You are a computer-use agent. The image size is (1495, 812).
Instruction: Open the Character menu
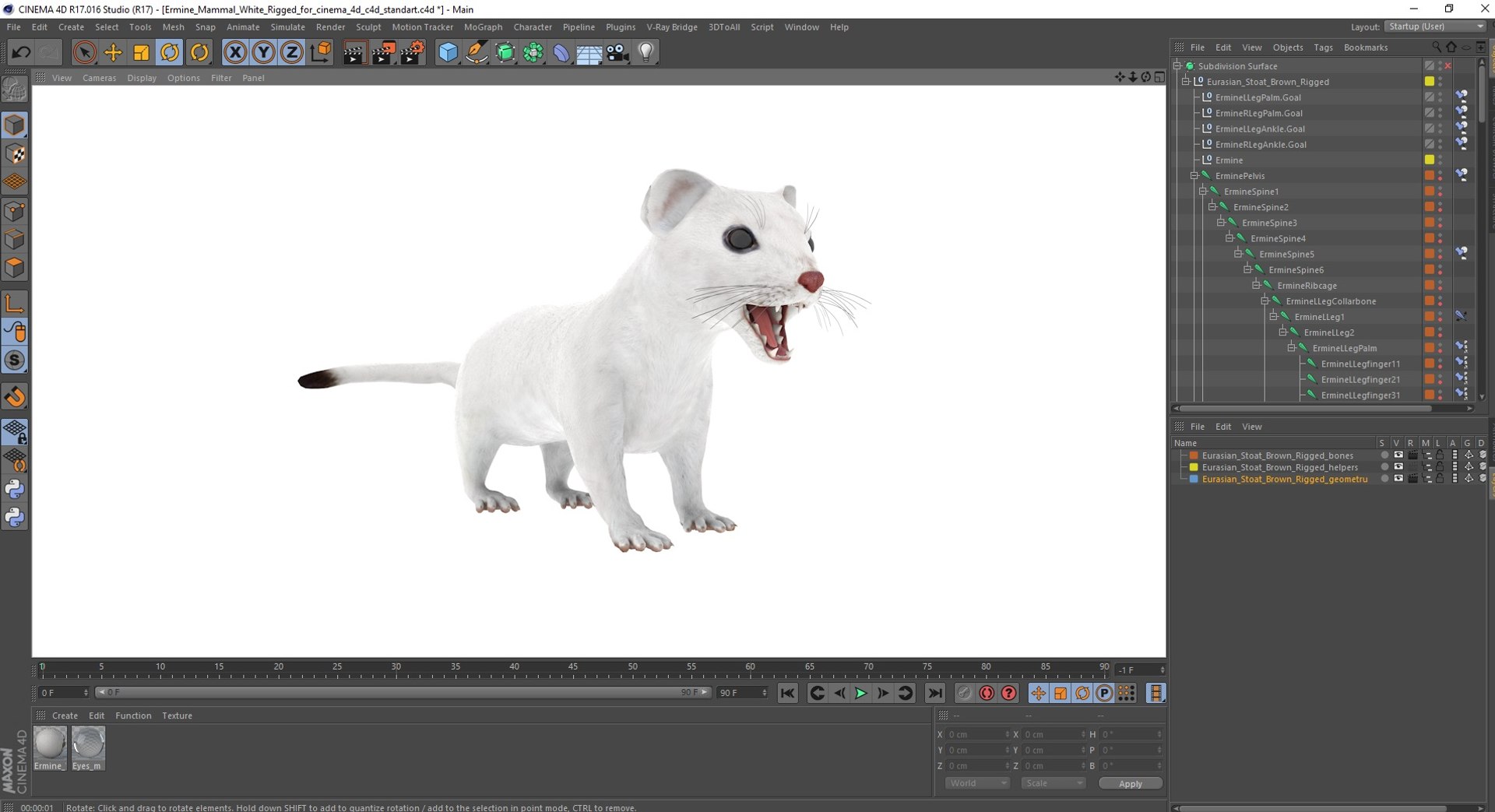point(533,26)
